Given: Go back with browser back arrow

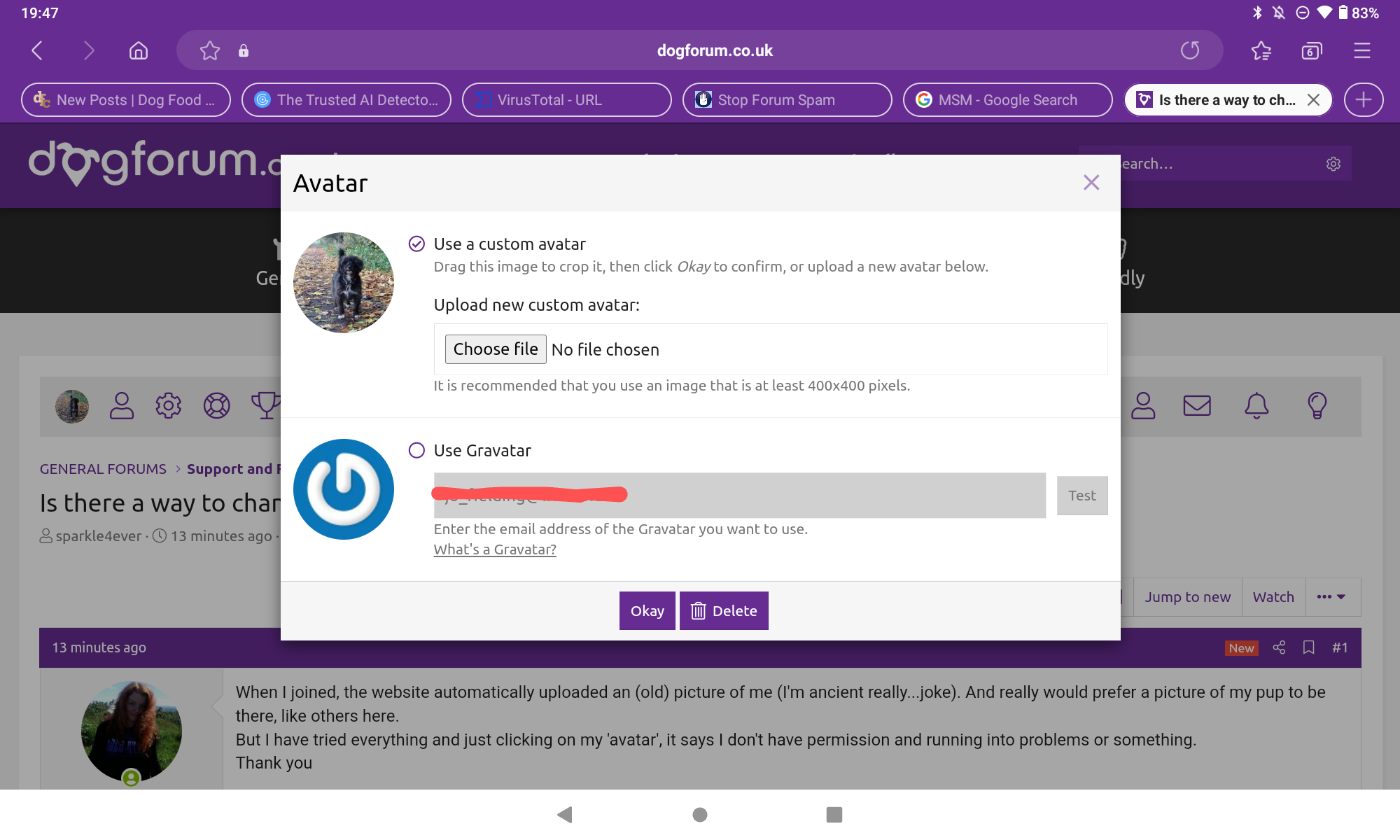Looking at the screenshot, I should pyautogui.click(x=38, y=50).
